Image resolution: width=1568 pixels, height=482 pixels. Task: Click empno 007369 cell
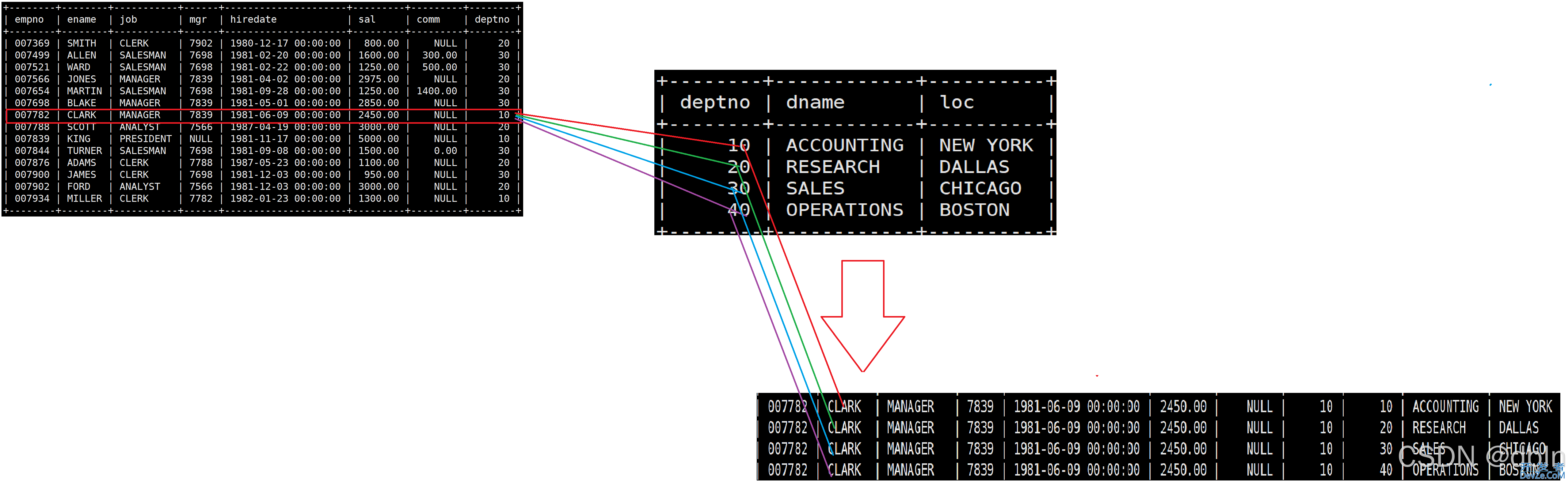click(32, 43)
